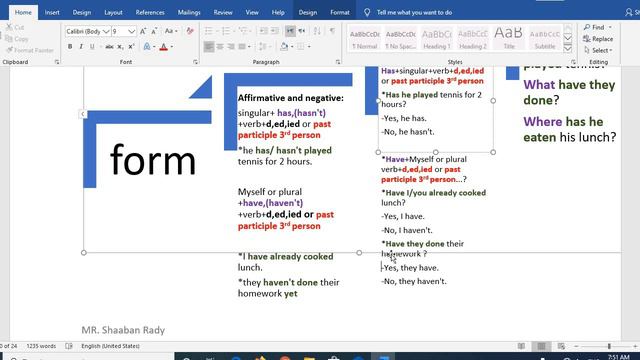The height and width of the screenshot is (360, 640).
Task: Open the Paragraph dialog launcher
Action: click(x=338, y=62)
